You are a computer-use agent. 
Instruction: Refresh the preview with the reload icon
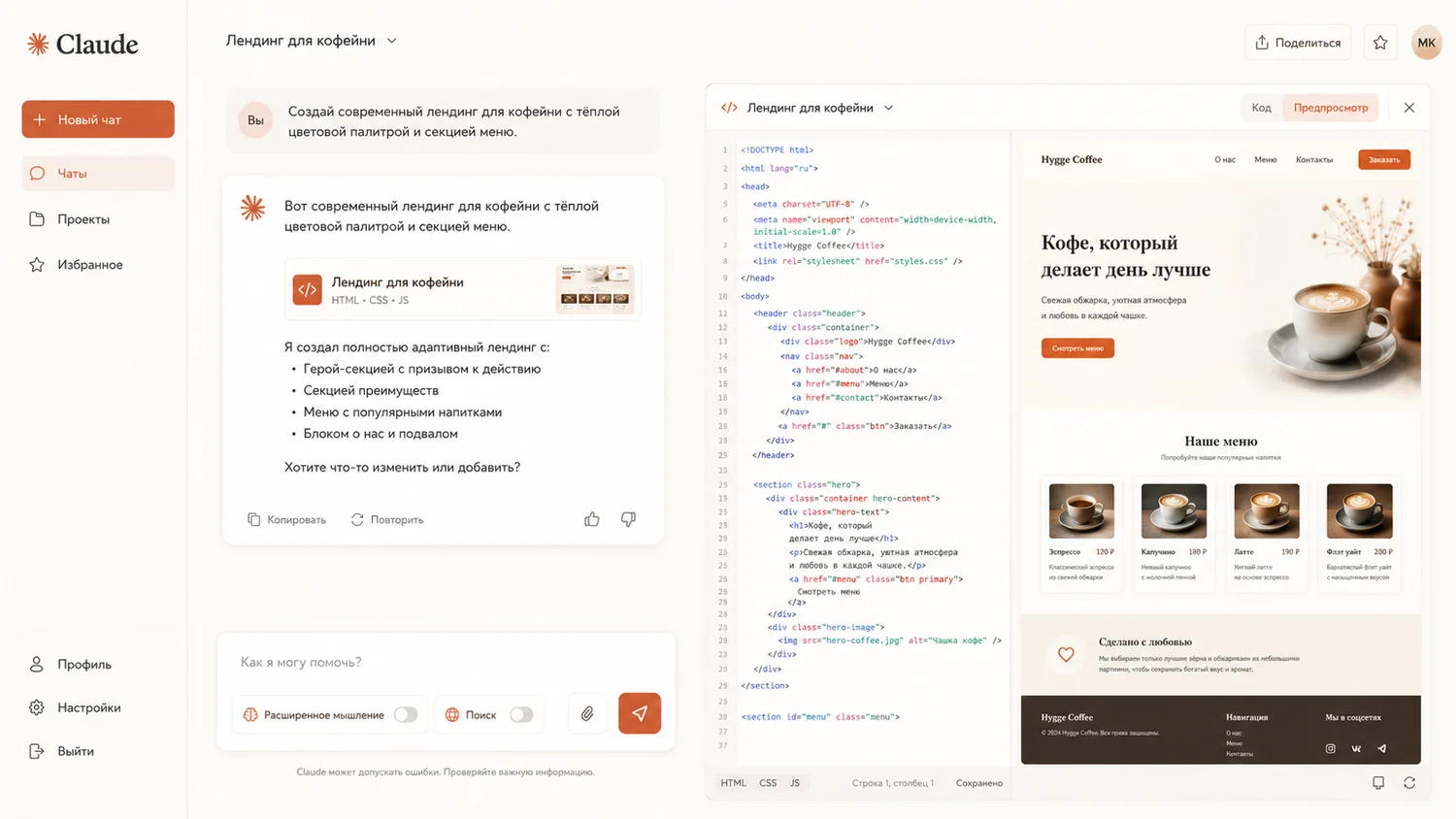click(1409, 783)
